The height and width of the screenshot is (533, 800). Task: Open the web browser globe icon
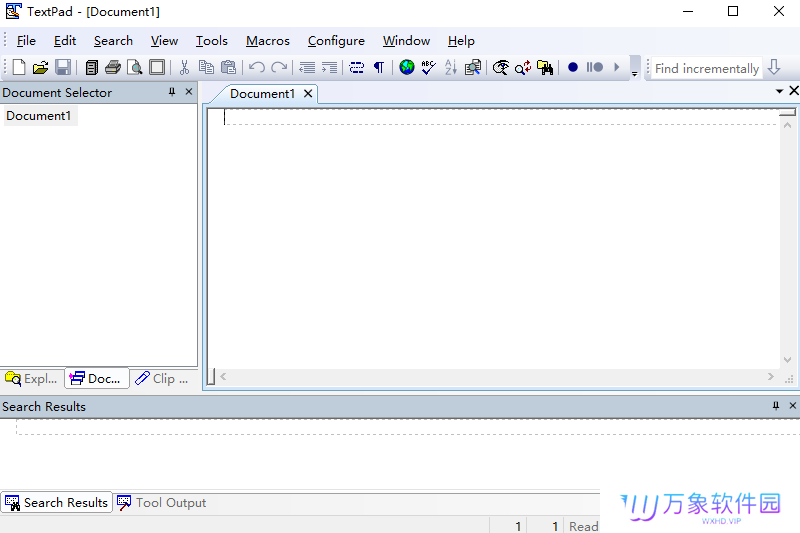click(x=407, y=67)
